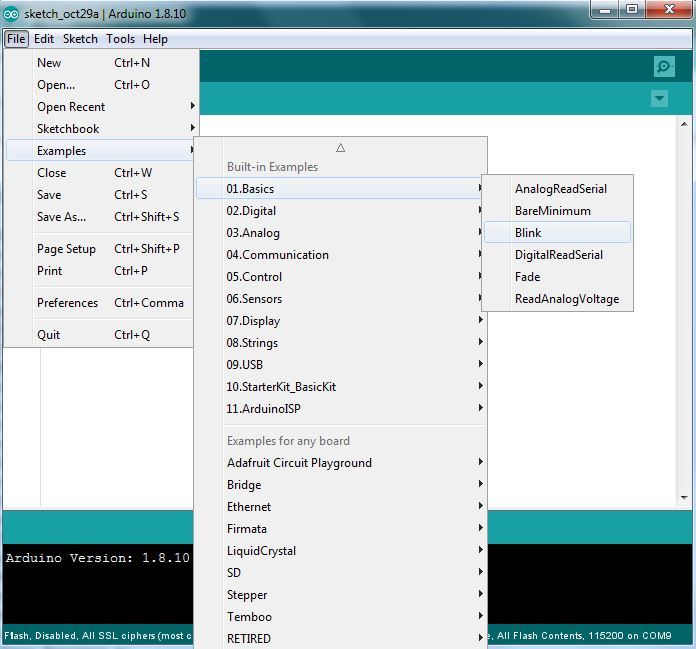The width and height of the screenshot is (696, 649).
Task: Open the Fade example sketch
Action: coord(557,277)
